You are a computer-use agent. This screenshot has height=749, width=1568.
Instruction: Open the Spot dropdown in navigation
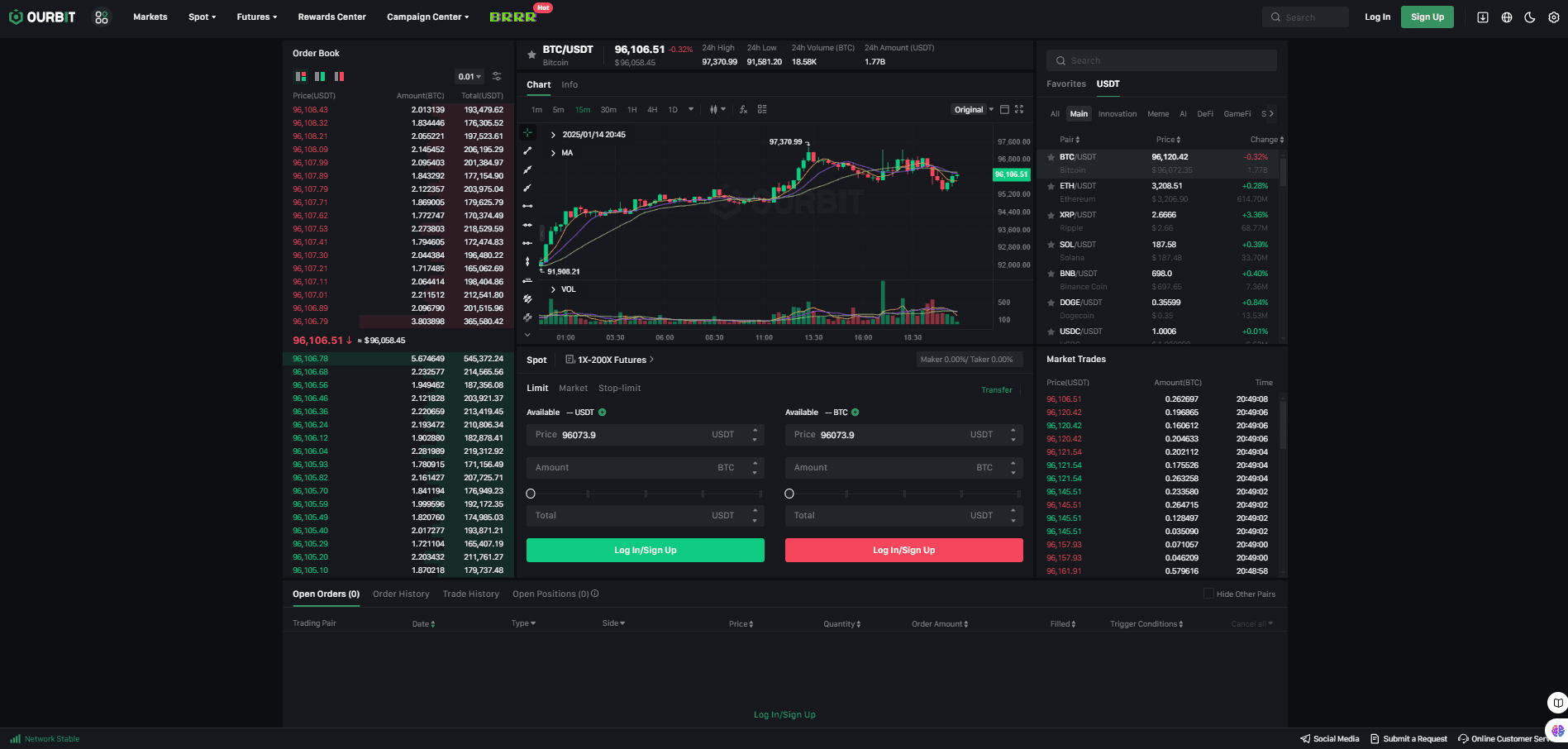point(202,17)
